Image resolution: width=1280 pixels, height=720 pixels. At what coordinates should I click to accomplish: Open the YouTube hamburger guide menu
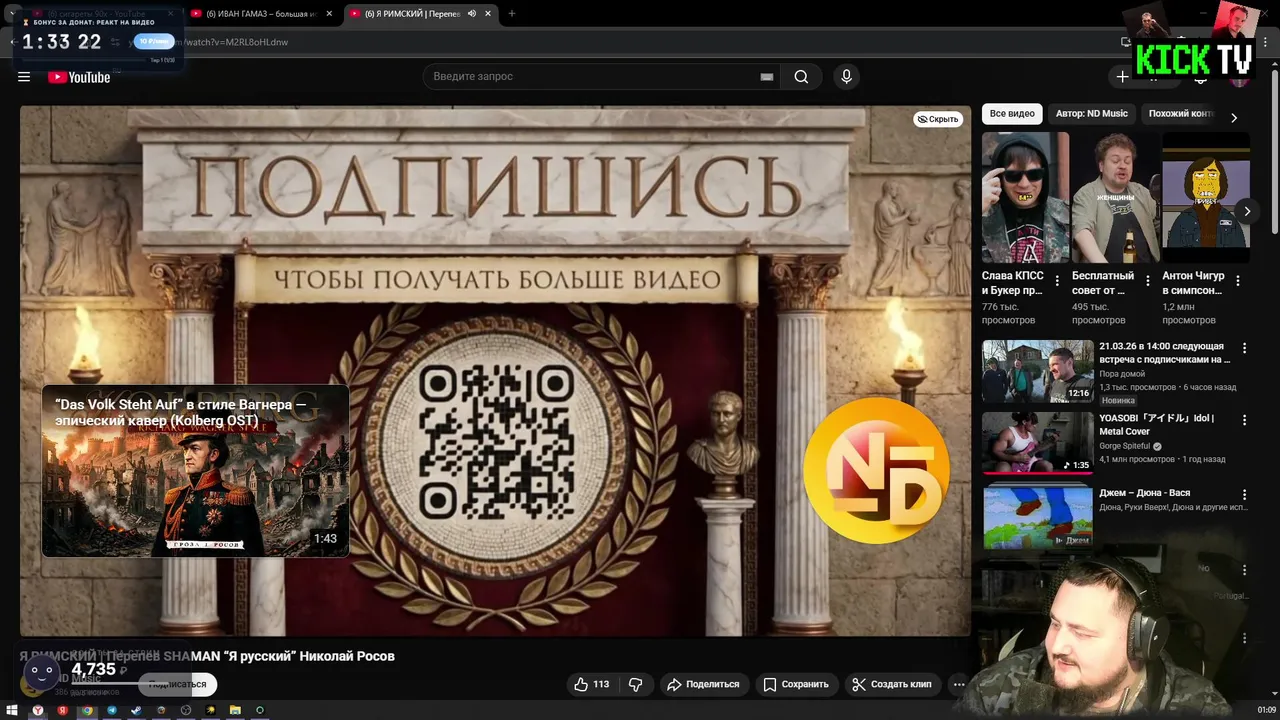point(24,77)
